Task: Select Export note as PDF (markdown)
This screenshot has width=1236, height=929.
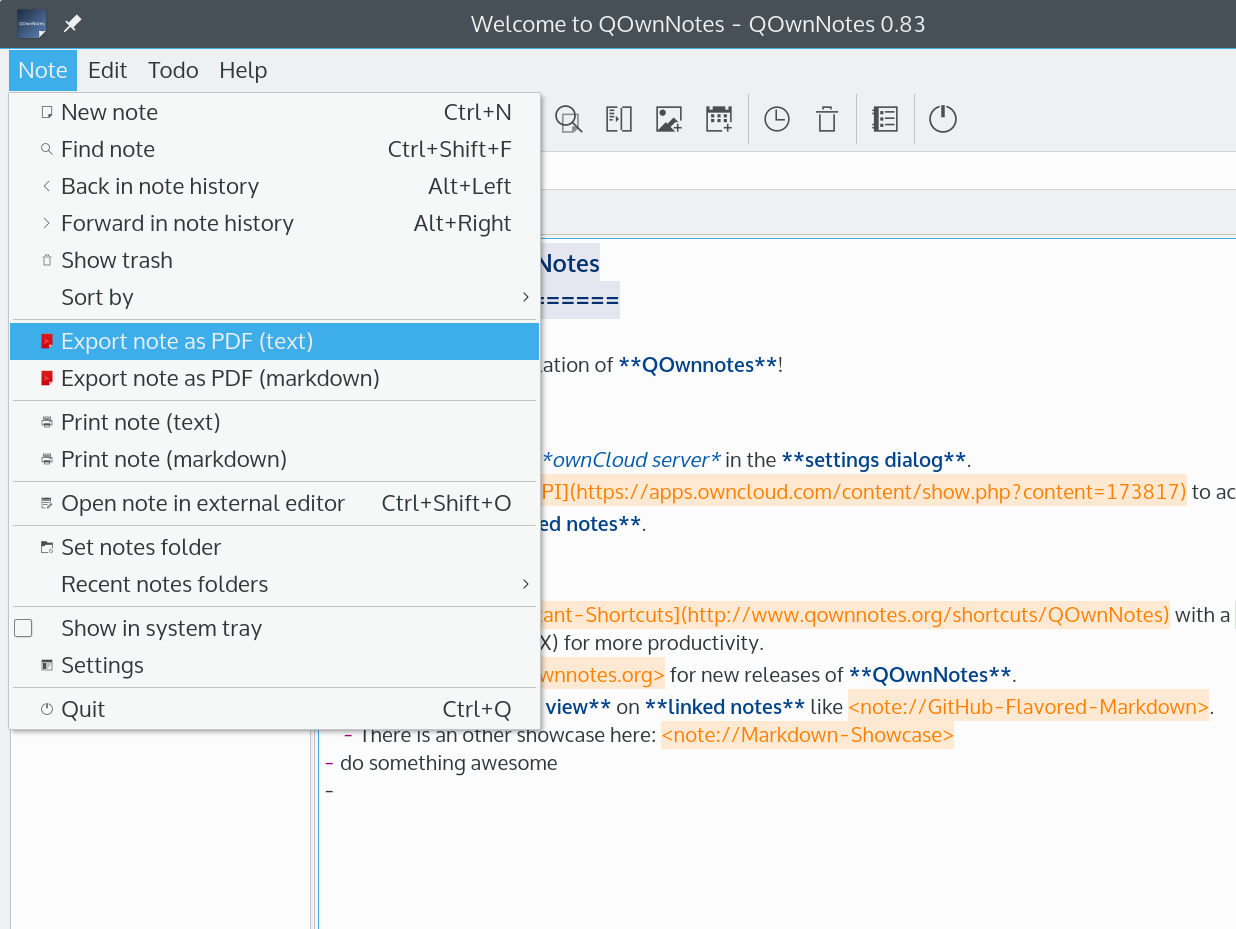Action: point(274,378)
